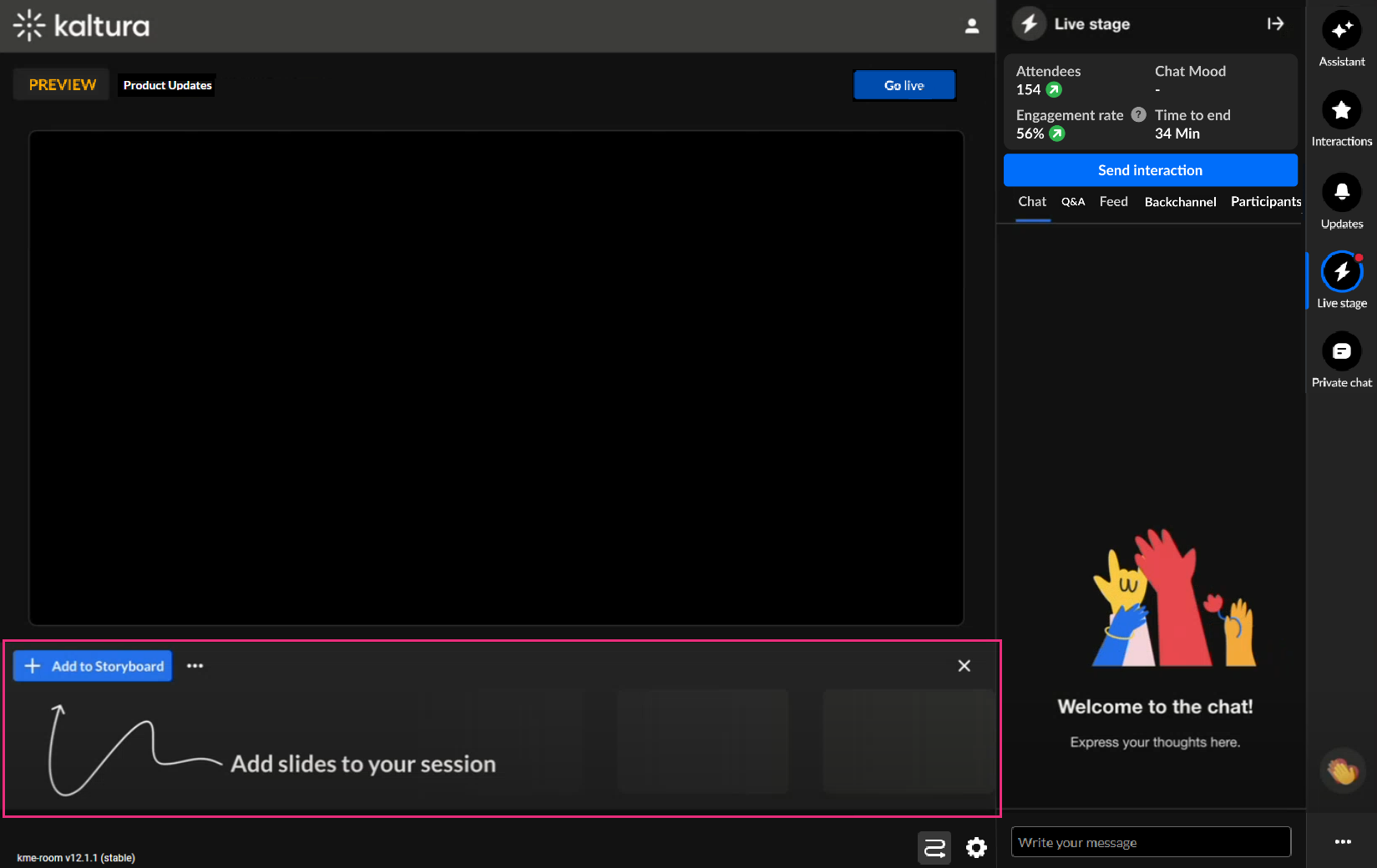1377x868 pixels.
Task: Open the Interactions star icon
Action: click(1342, 110)
